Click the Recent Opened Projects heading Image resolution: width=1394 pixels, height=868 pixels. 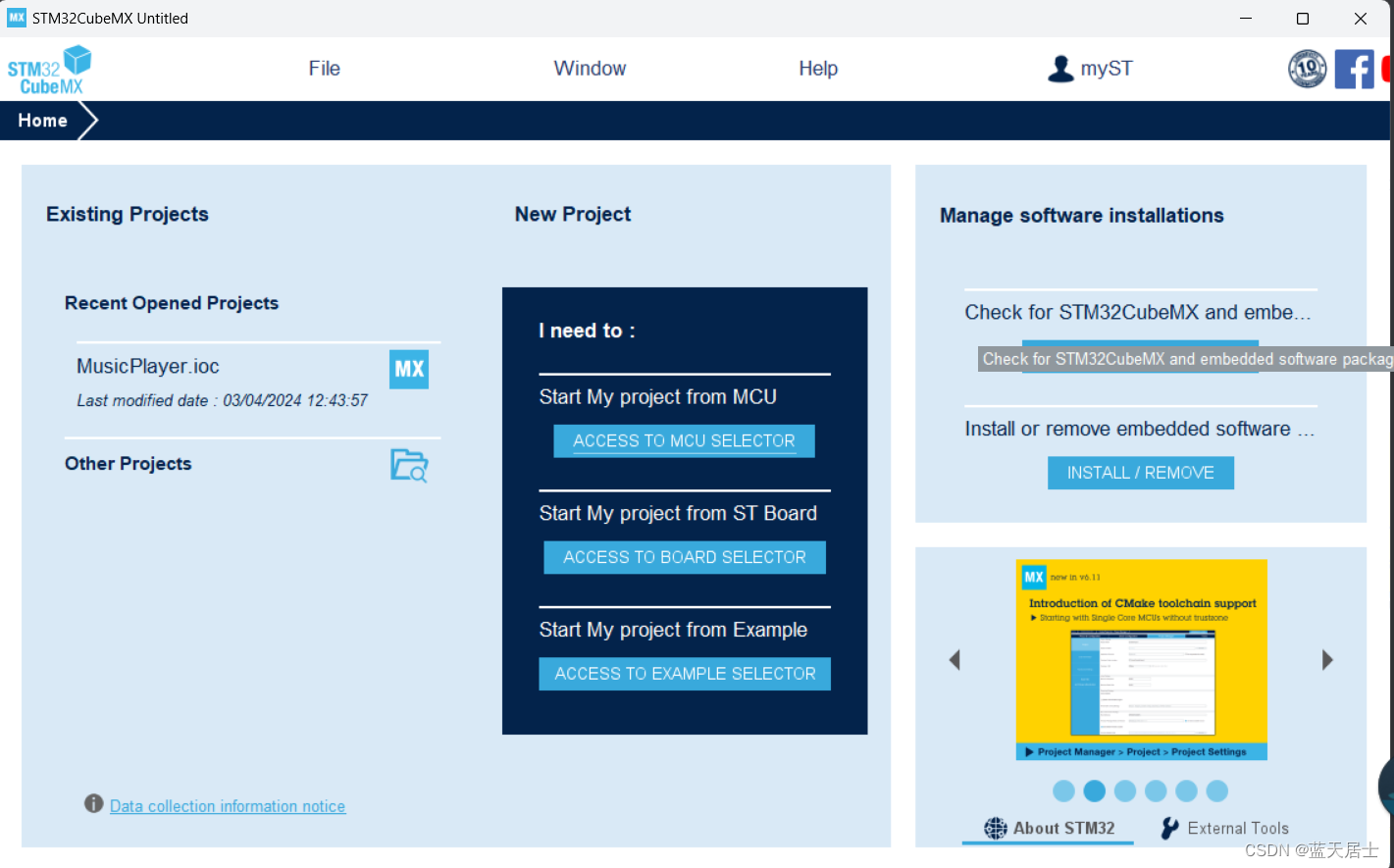(x=172, y=303)
